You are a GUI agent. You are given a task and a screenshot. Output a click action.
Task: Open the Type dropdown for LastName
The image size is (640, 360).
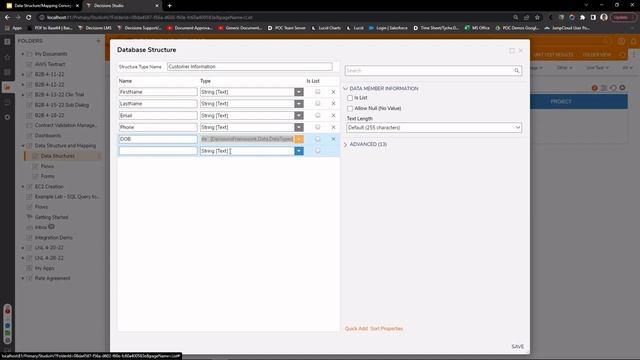click(299, 104)
